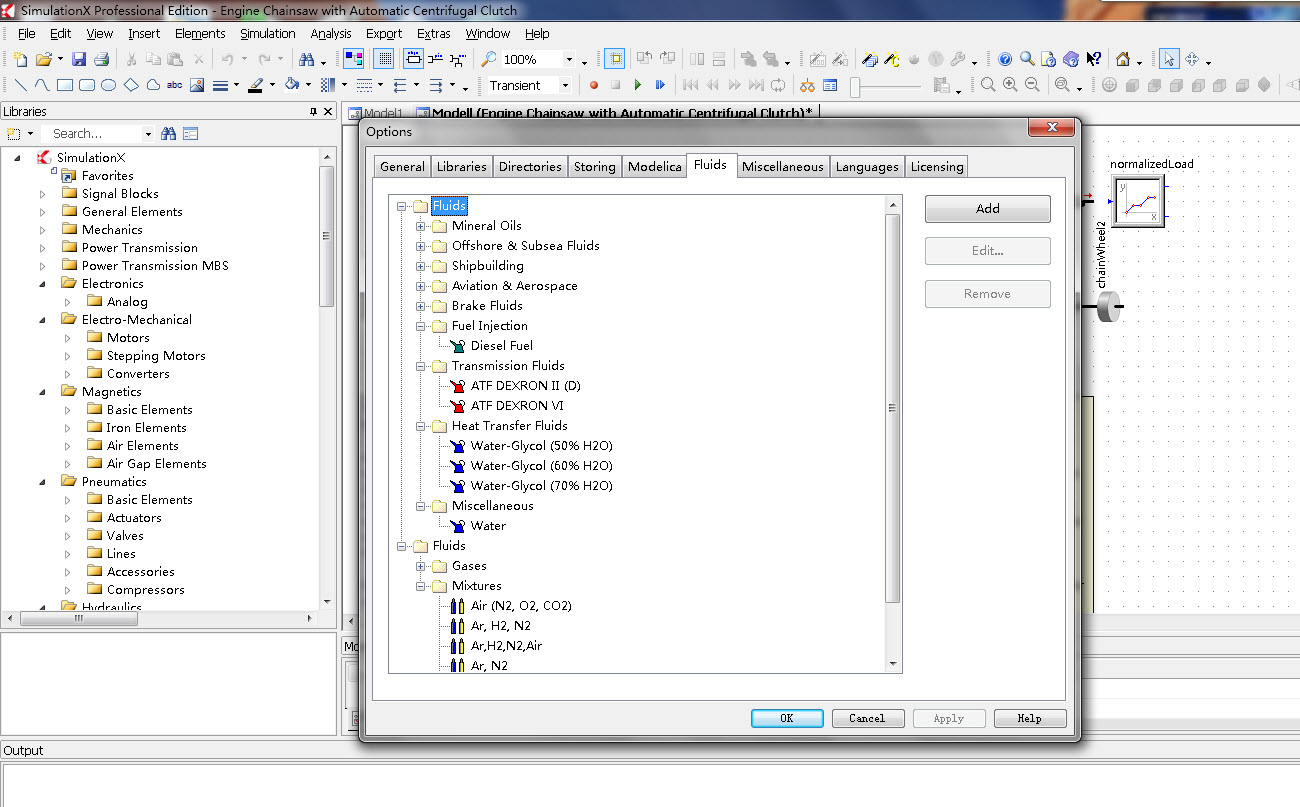Click the Help button in Options dialog
This screenshot has width=1300, height=807.
[x=1029, y=718]
